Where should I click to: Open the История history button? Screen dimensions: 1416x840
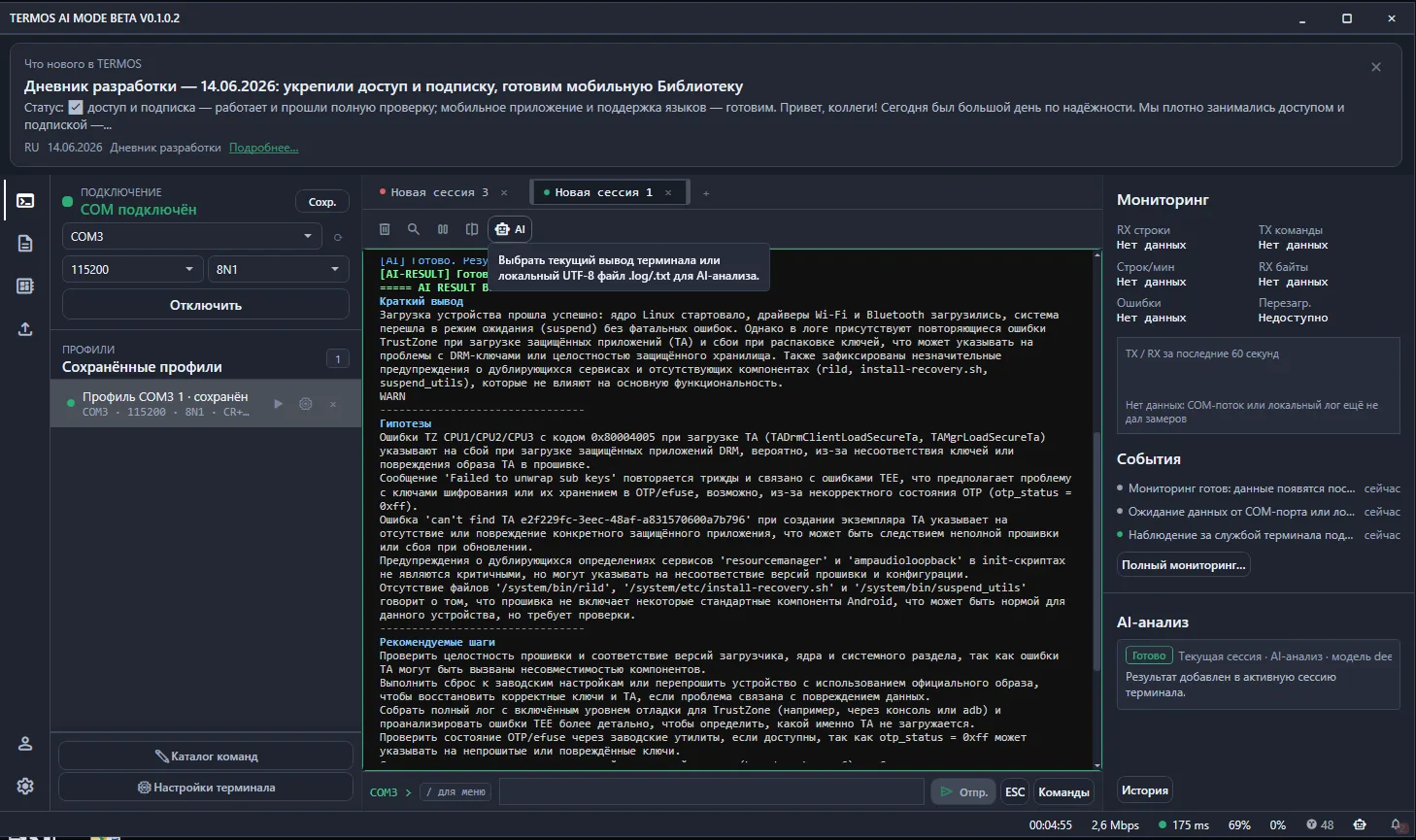pyautogui.click(x=1145, y=790)
